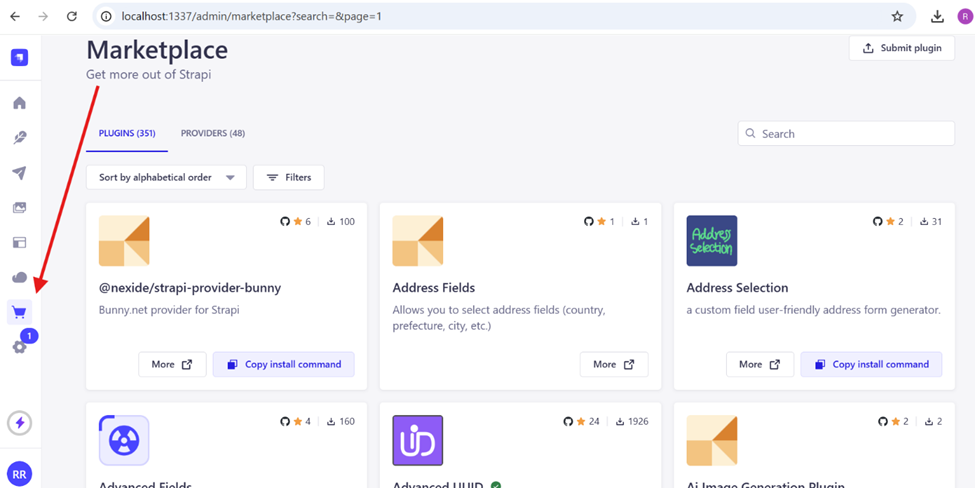Open Media Library image icon
The height and width of the screenshot is (488, 975).
pos(19,208)
